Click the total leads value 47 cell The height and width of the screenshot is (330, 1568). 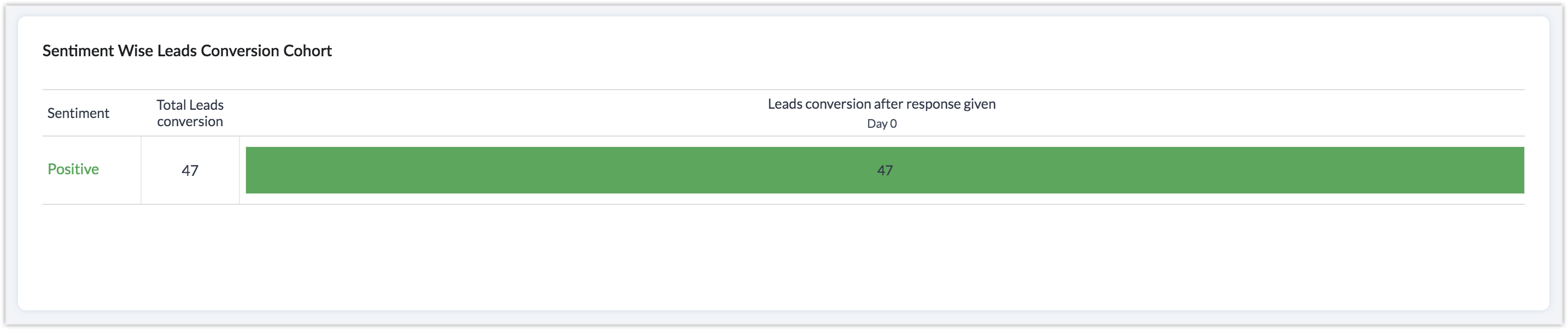[x=190, y=170]
